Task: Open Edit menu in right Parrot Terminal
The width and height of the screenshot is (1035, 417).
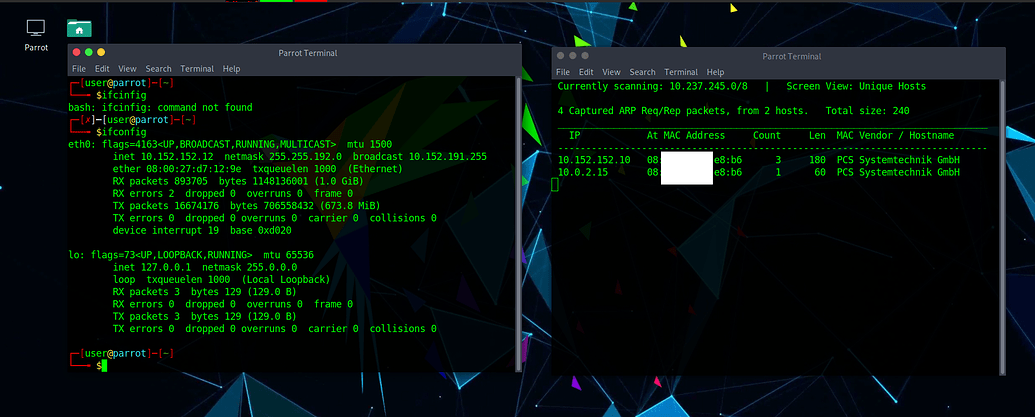Action: (586, 72)
